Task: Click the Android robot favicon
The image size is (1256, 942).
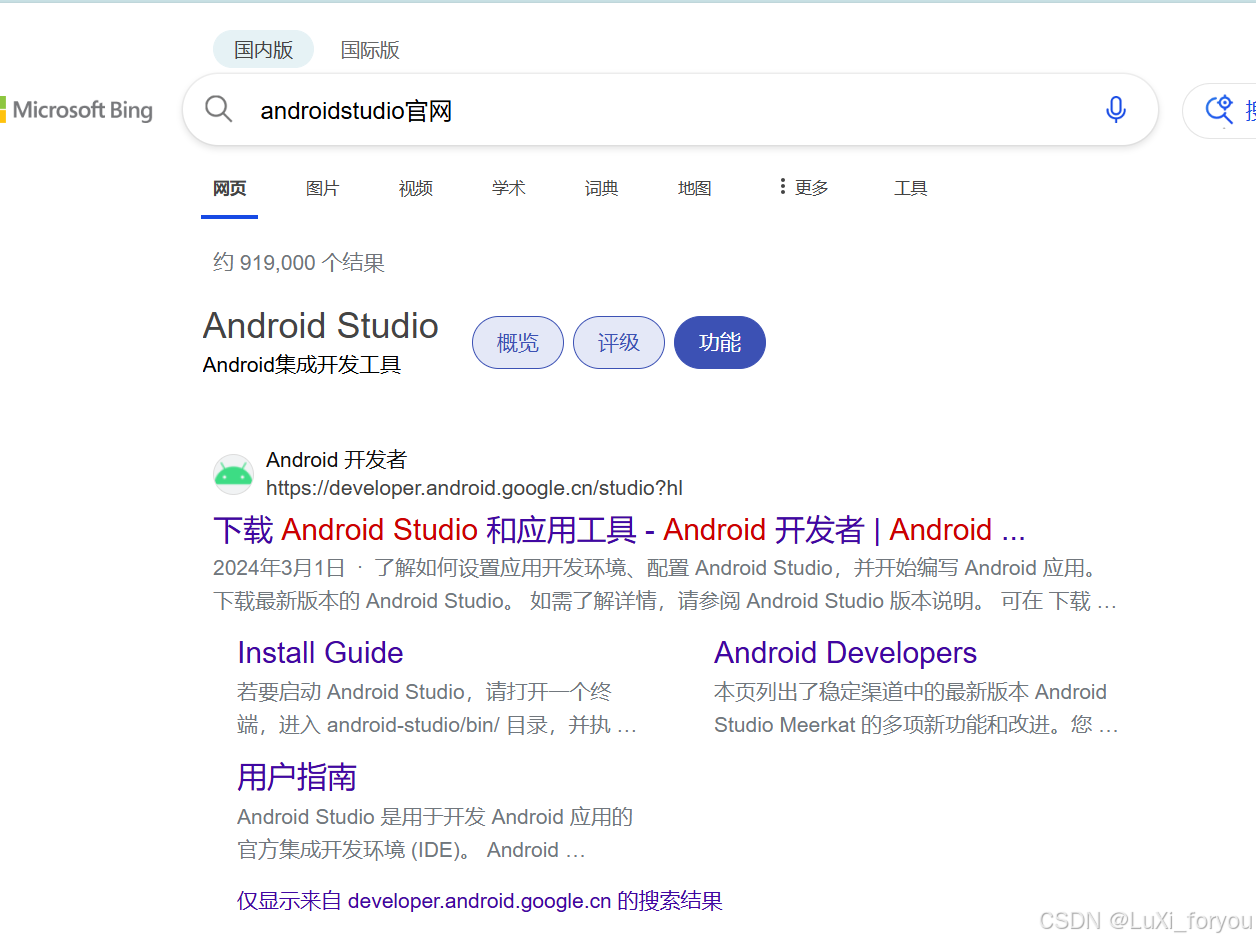Action: [x=234, y=474]
